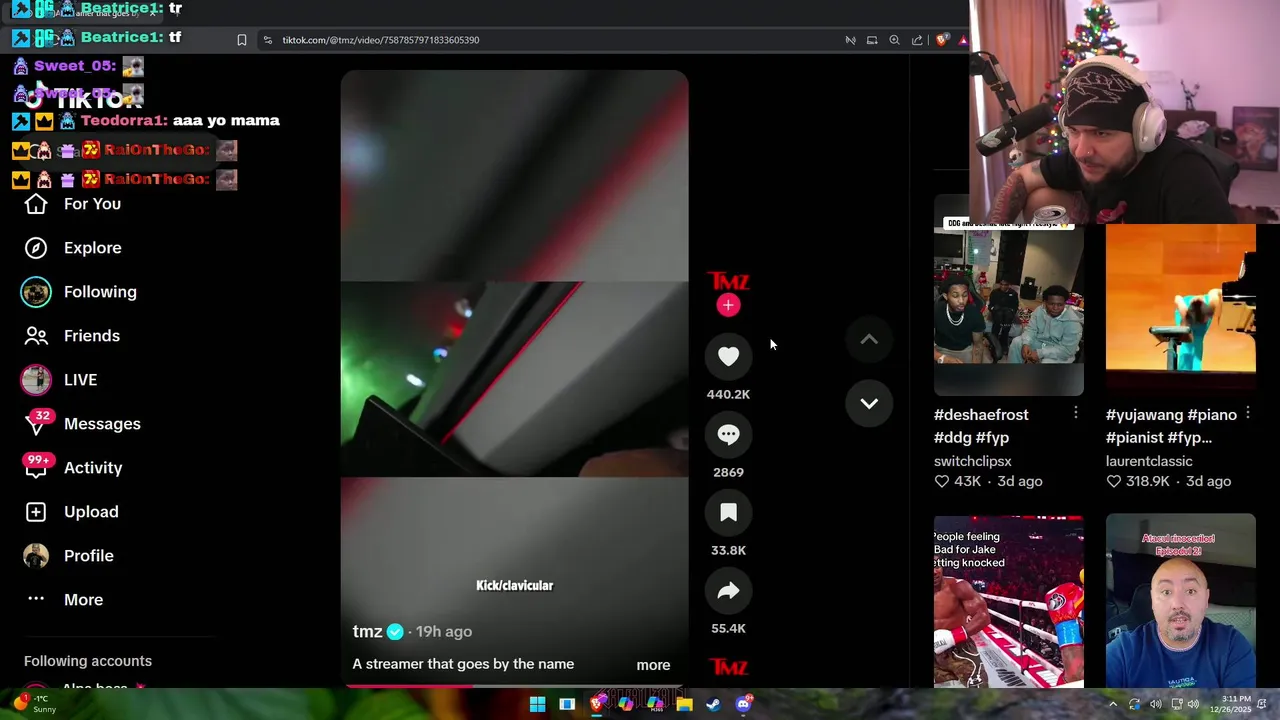Open the Profile avatar icon
The height and width of the screenshot is (720, 1280).
36,556
